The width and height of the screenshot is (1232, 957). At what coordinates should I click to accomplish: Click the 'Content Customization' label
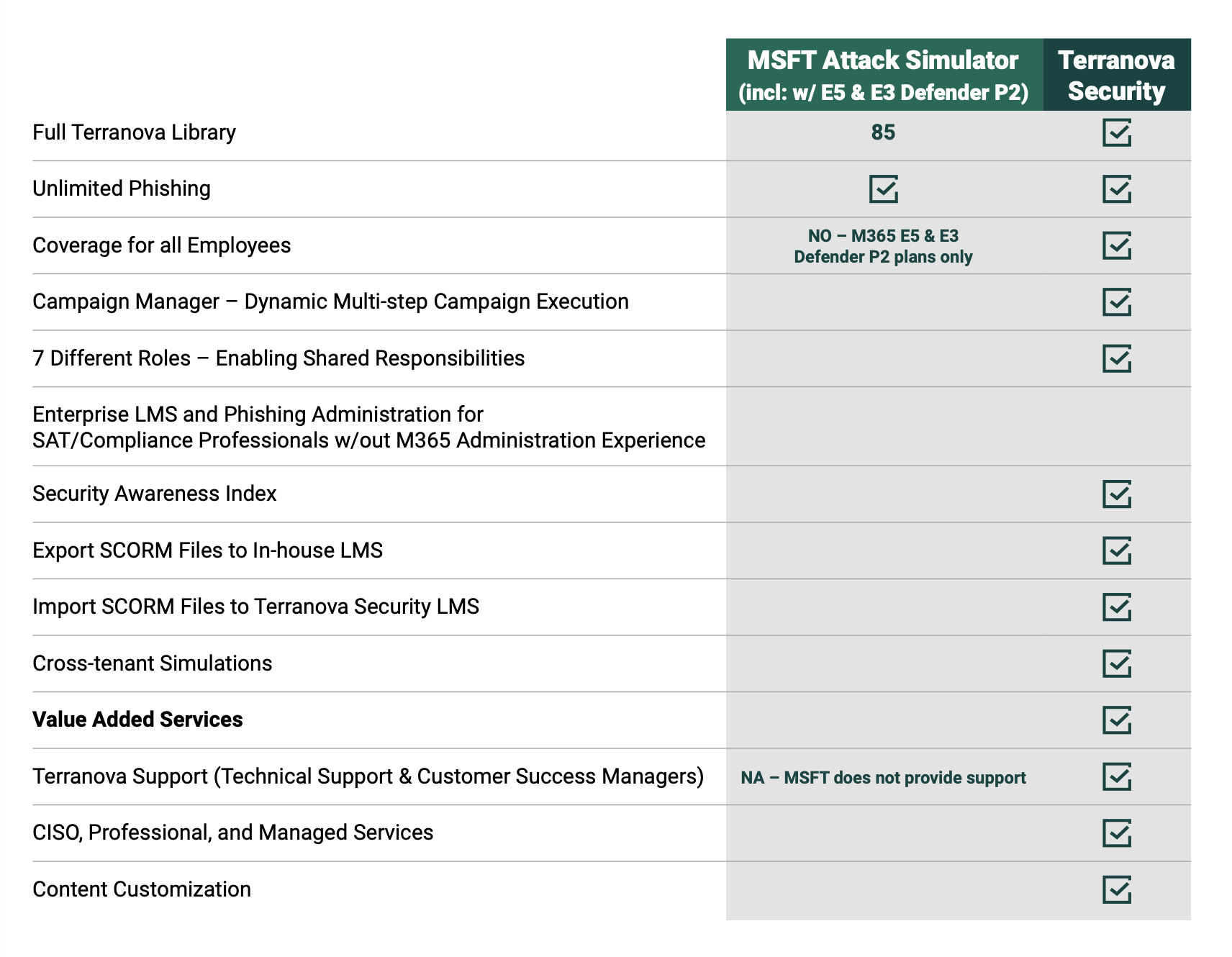pos(142,889)
